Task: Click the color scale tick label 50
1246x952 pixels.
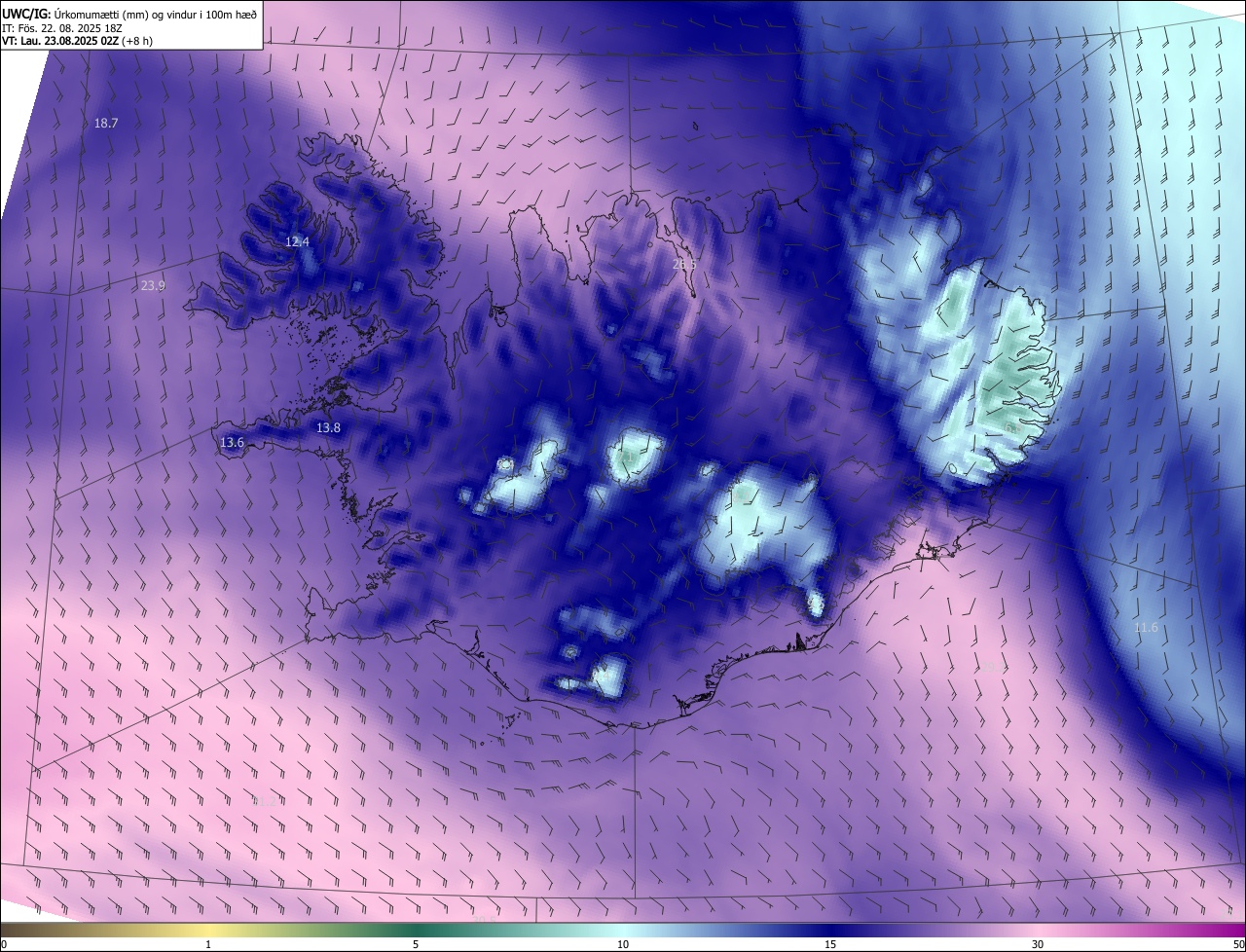Action: 1238,945
